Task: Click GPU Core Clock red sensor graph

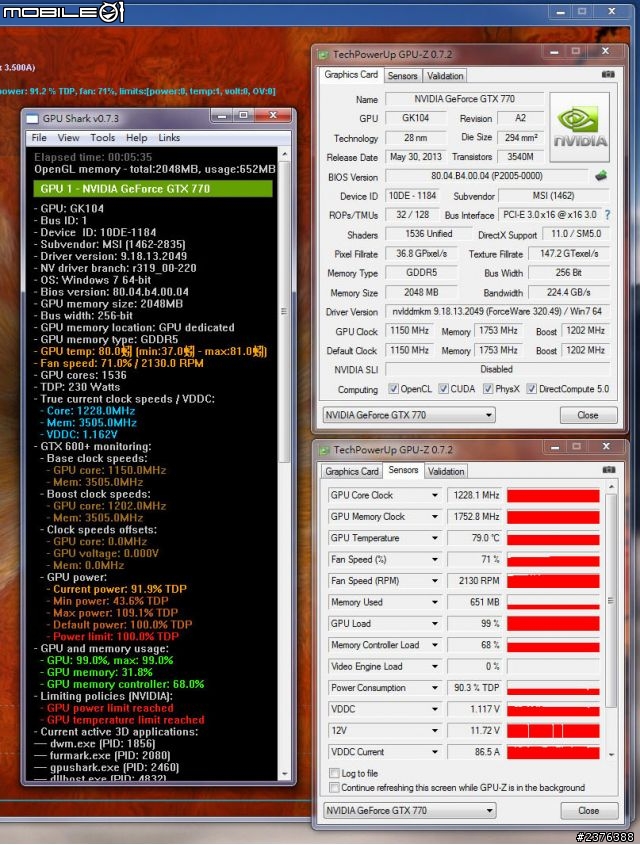Action: pos(553,495)
